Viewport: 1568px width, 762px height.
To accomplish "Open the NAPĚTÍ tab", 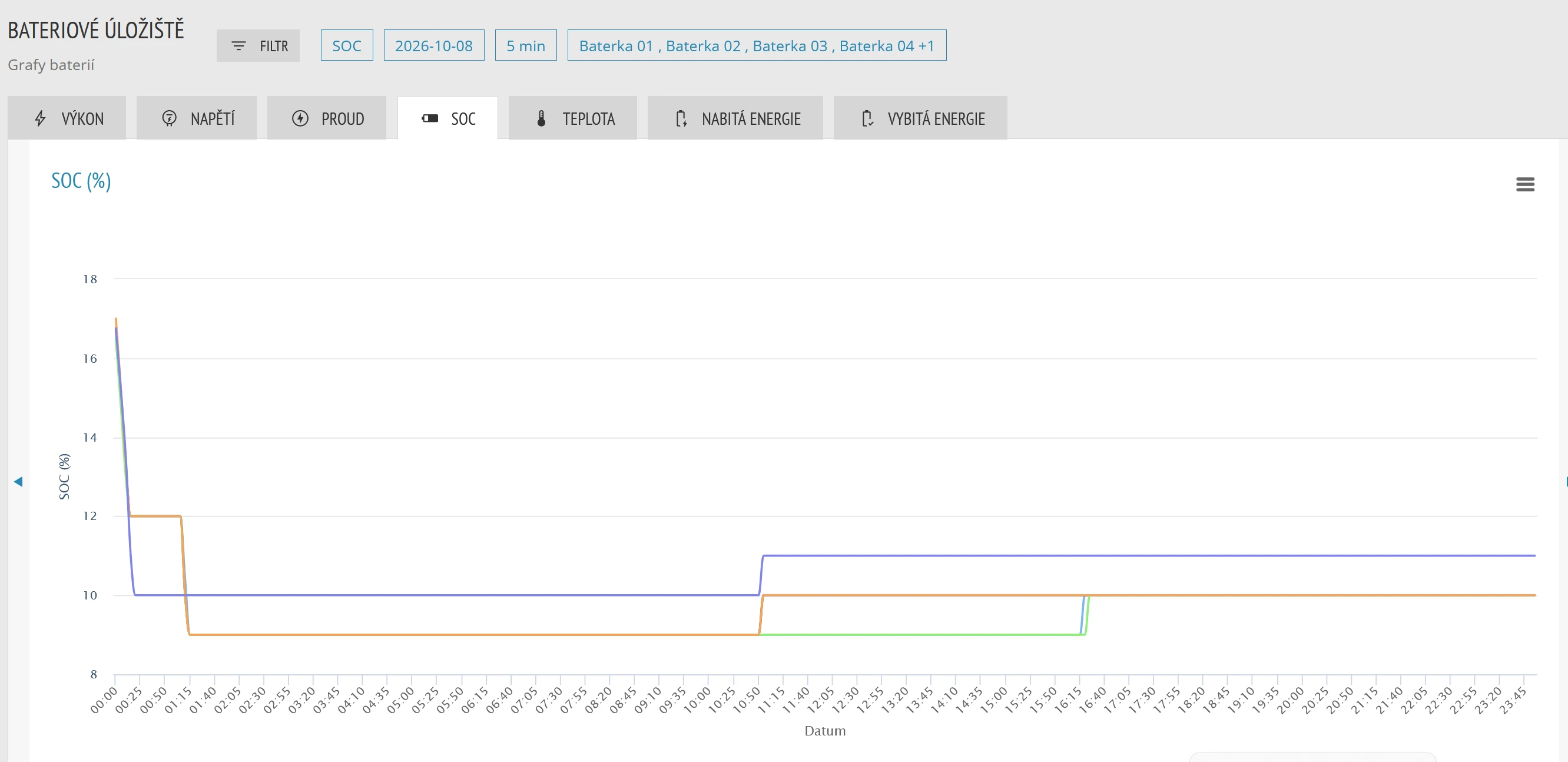I will 197,117.
